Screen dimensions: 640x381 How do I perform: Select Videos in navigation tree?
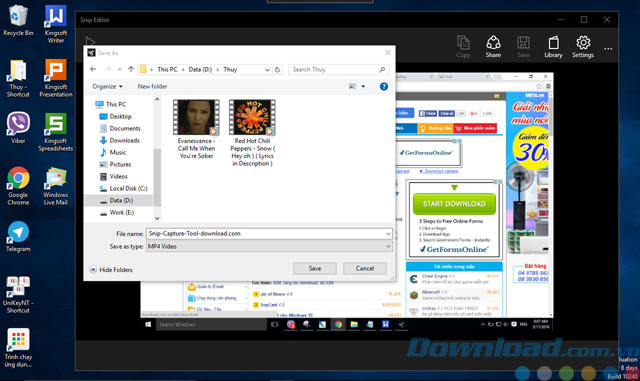pos(113,176)
